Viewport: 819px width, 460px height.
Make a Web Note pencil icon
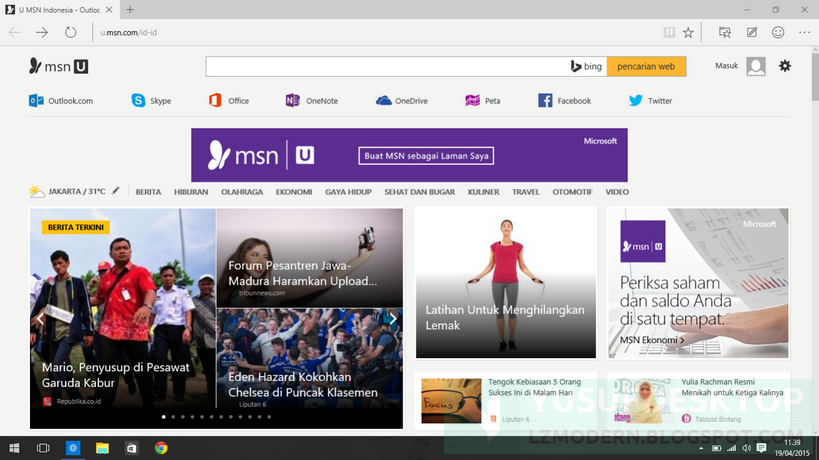752,32
